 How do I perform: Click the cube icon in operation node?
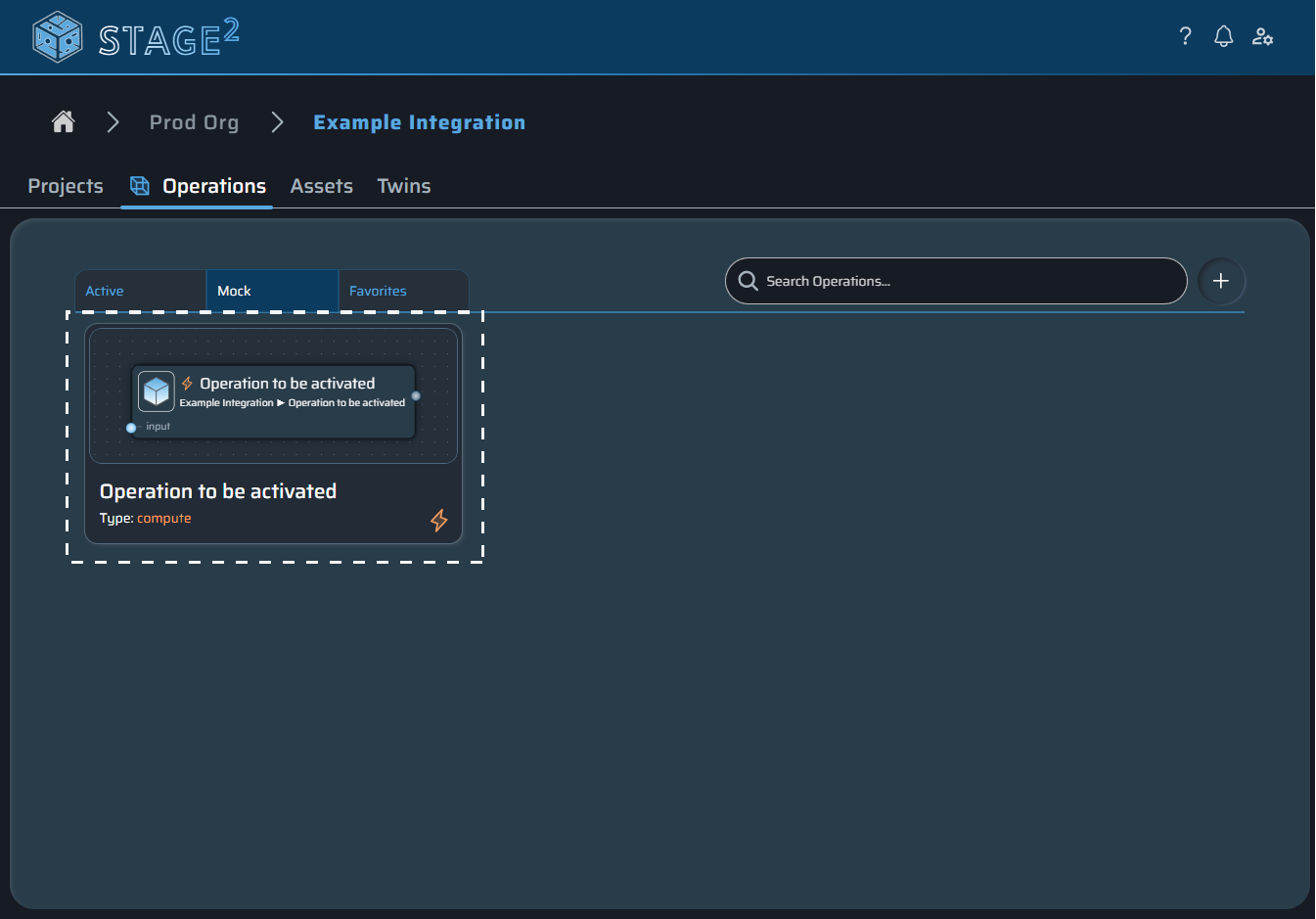click(x=157, y=391)
